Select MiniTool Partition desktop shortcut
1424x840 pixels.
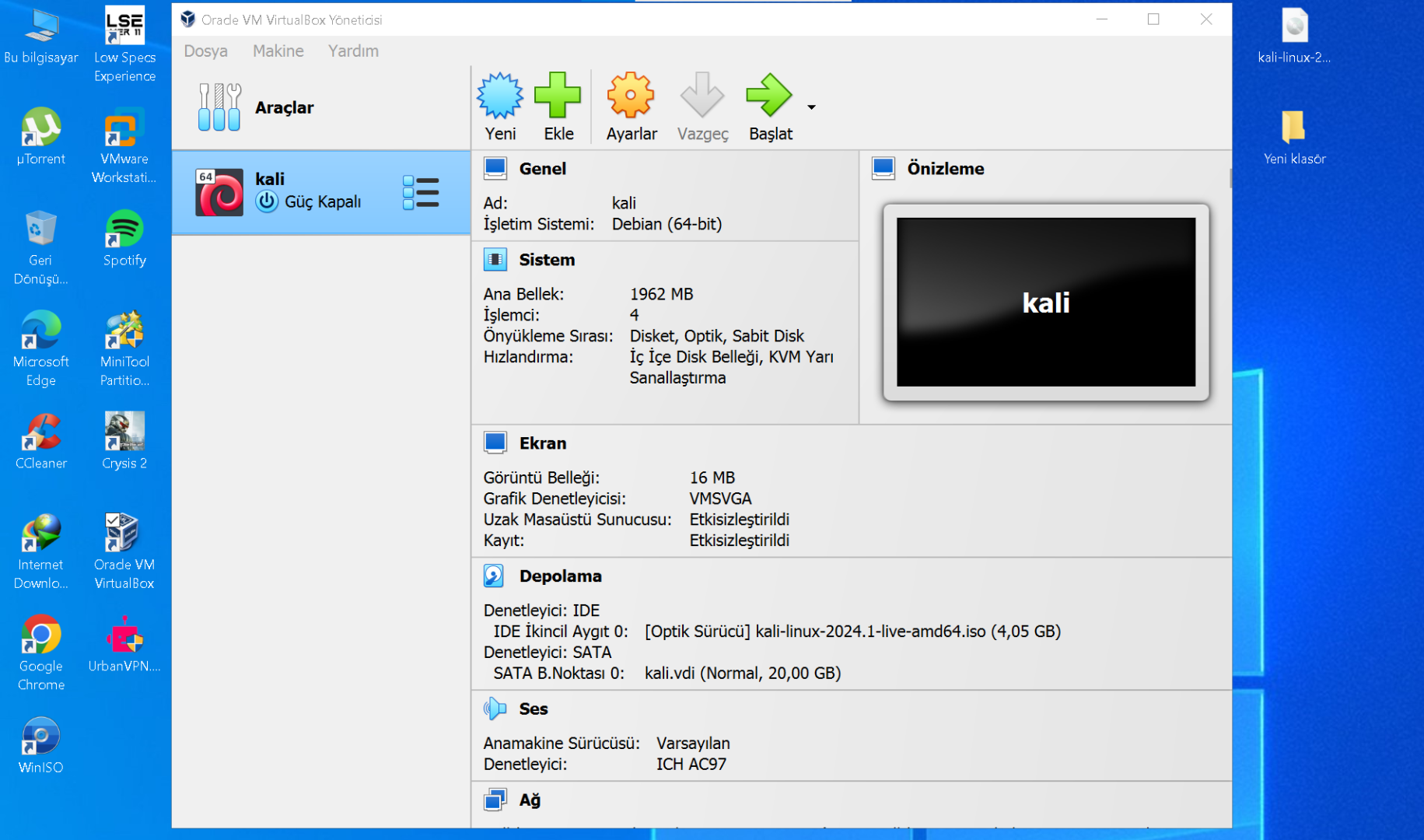tap(124, 348)
